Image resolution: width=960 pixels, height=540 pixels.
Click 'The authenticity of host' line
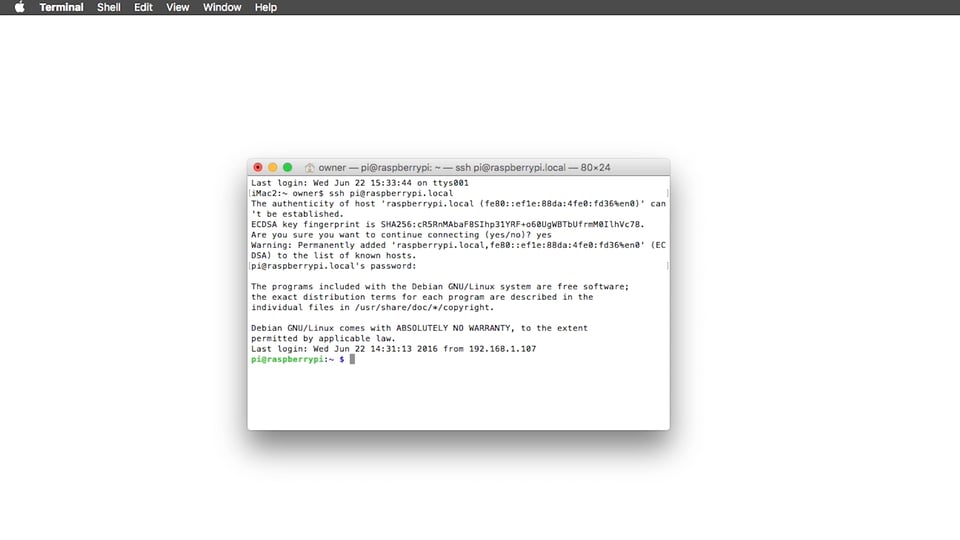click(x=458, y=204)
